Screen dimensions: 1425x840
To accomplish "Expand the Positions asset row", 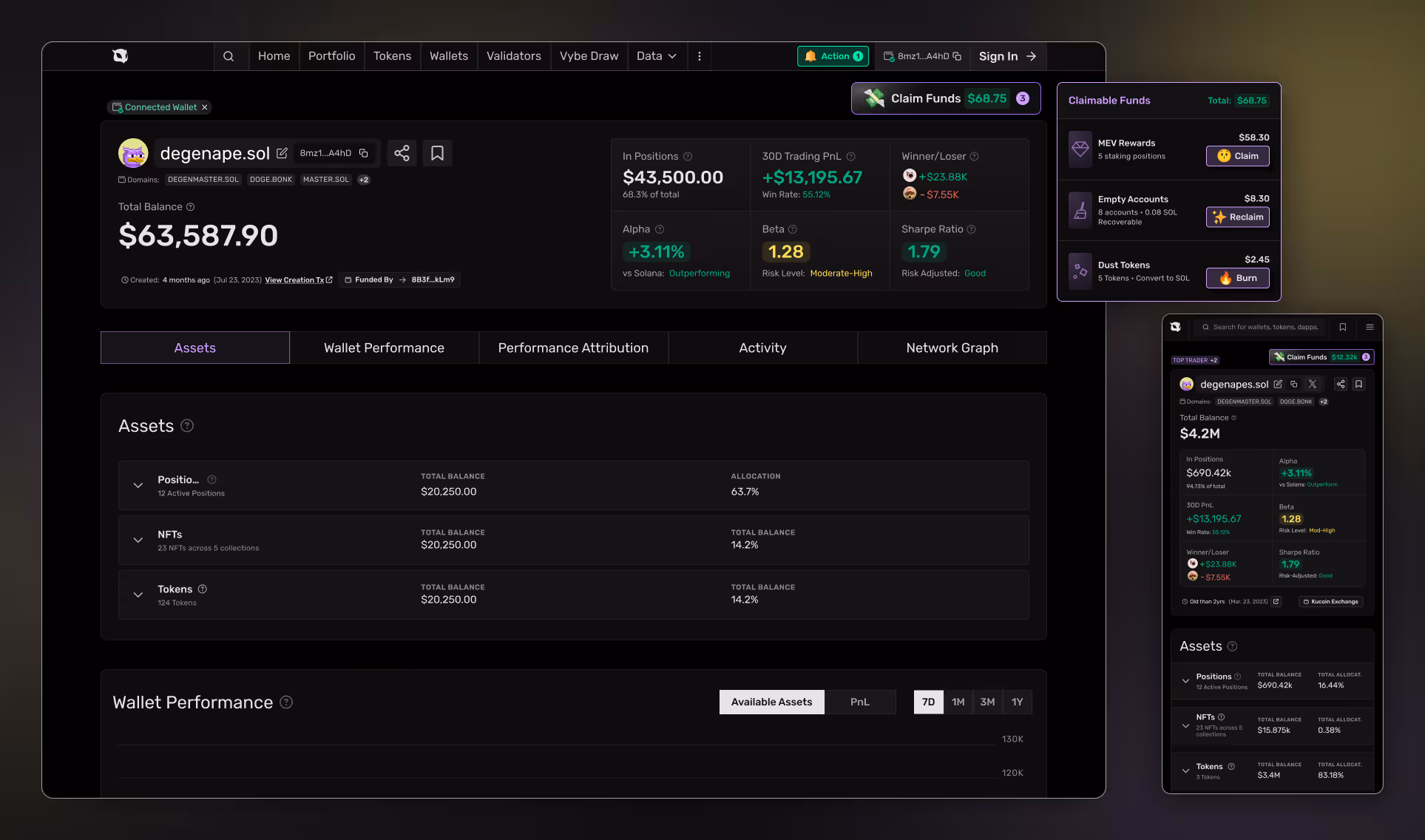I will pos(138,486).
